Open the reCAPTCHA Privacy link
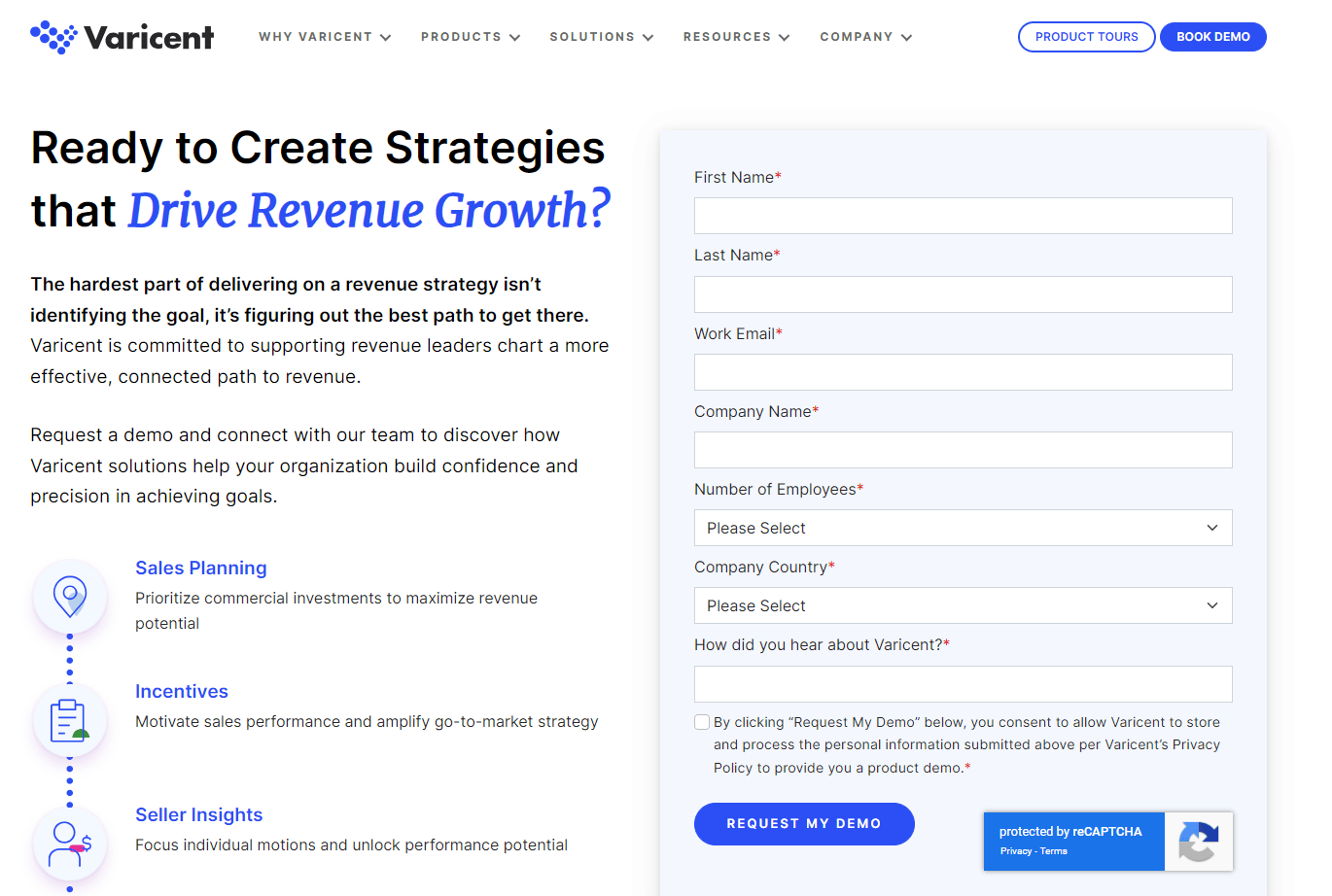 click(x=1016, y=851)
